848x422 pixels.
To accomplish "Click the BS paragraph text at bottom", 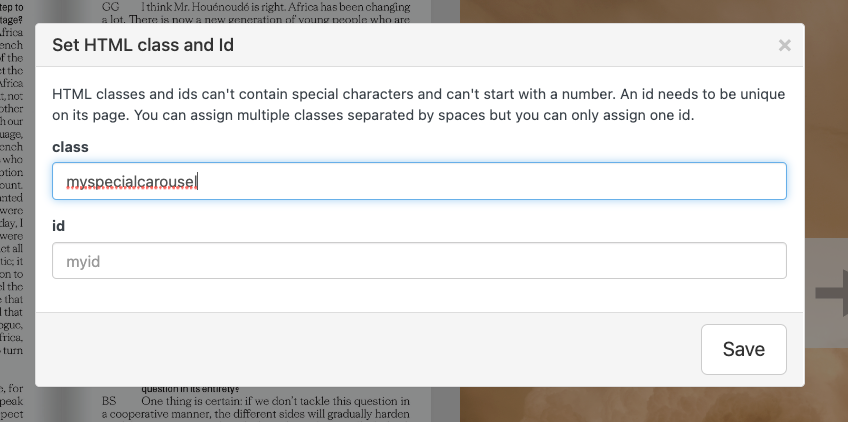I will pyautogui.click(x=270, y=405).
